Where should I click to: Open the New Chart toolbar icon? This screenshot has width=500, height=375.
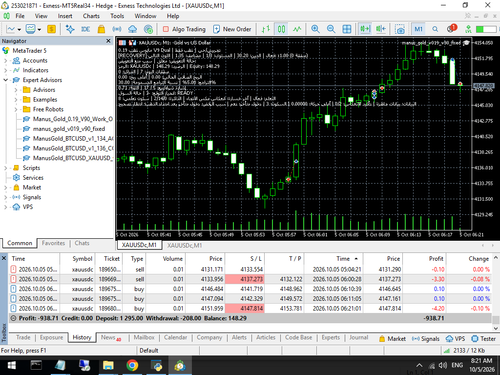tap(11, 29)
